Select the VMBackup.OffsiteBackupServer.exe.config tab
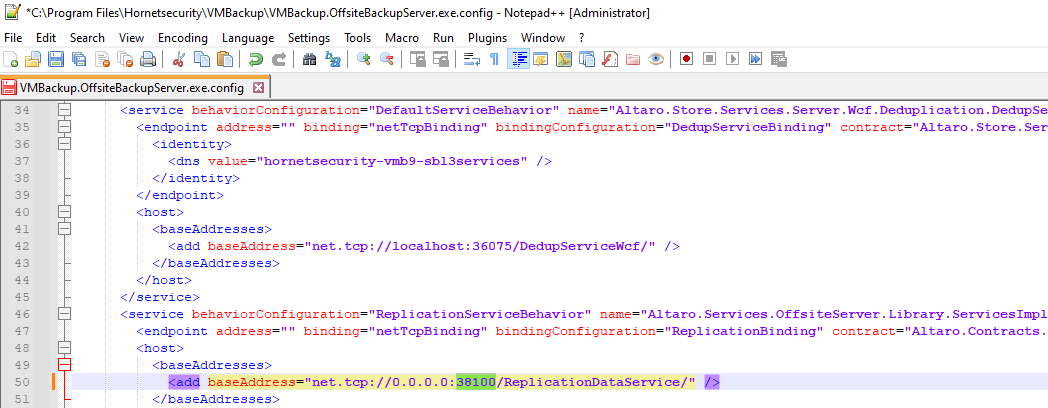Image resolution: width=1048 pixels, height=408 pixels. [x=132, y=88]
